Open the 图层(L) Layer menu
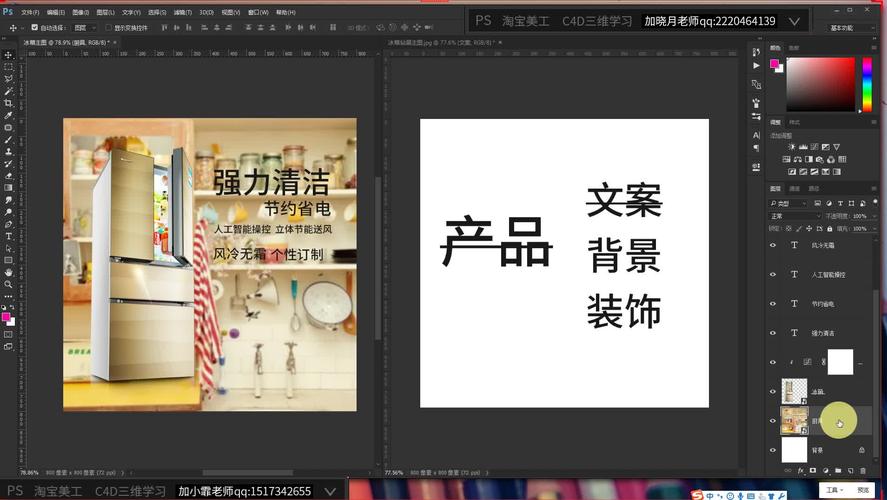This screenshot has width=887, height=500. (105, 12)
